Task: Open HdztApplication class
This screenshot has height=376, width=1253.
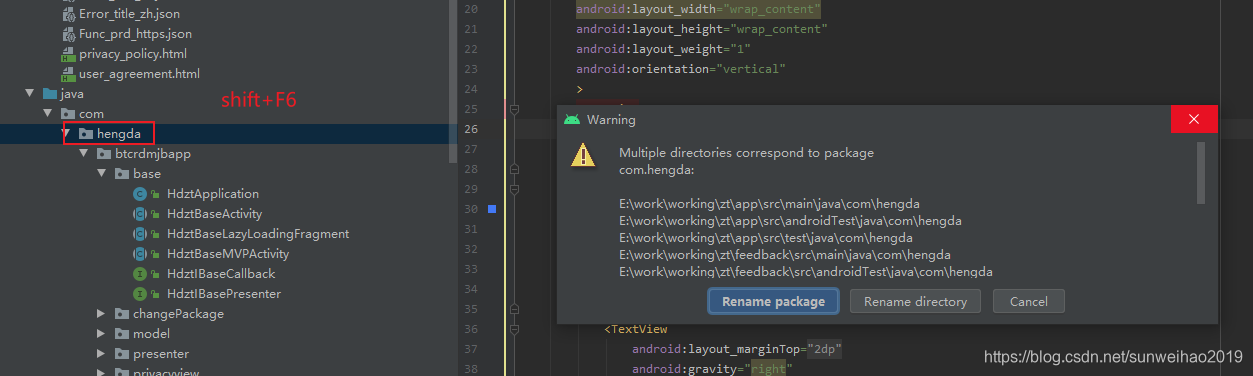Action: [x=212, y=193]
